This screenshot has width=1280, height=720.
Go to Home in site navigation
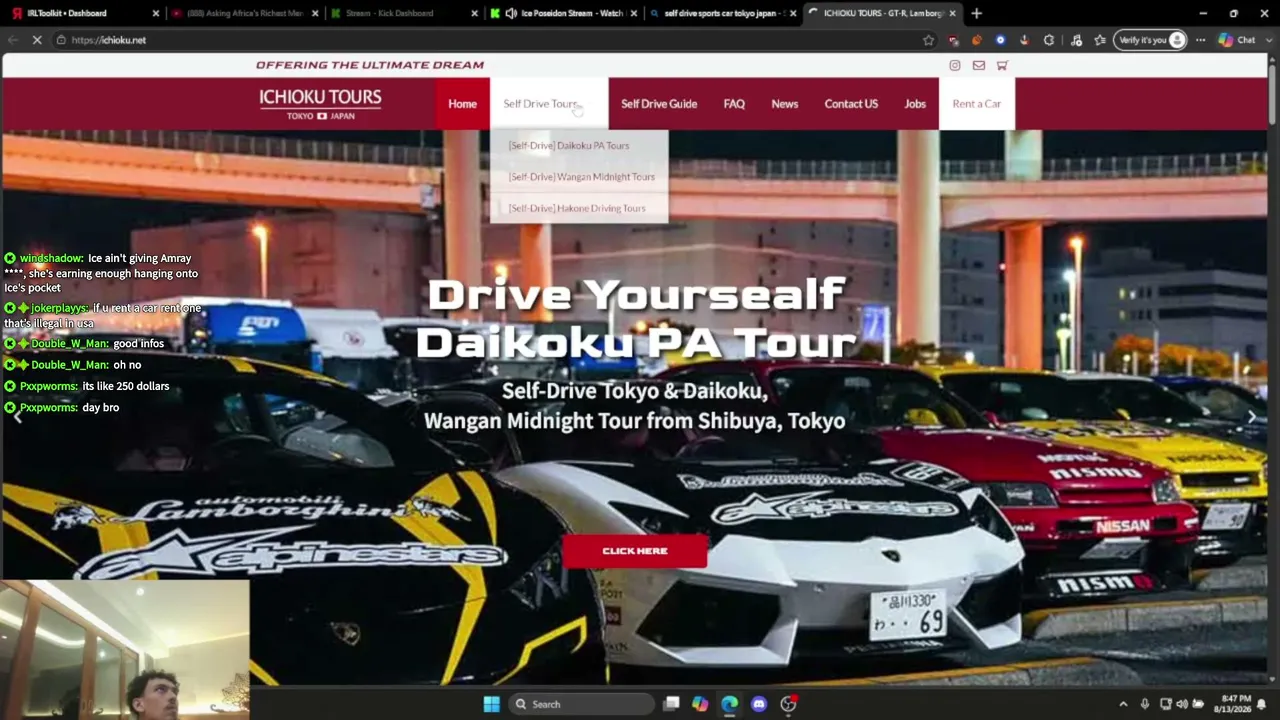(462, 104)
